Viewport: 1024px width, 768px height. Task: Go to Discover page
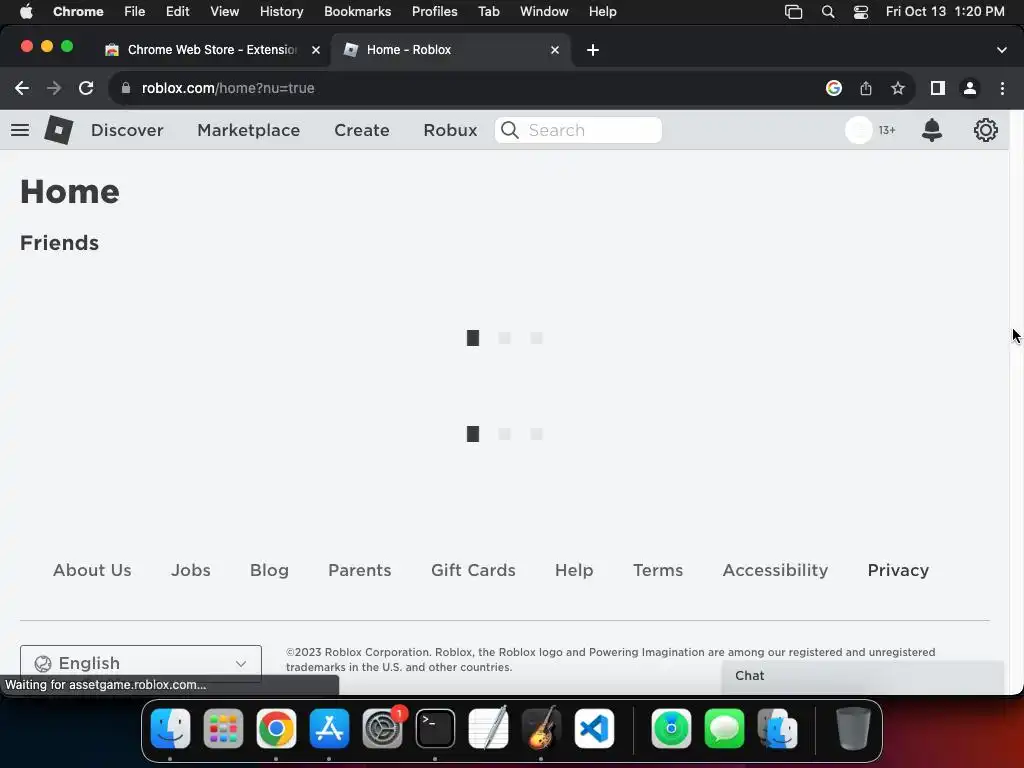(127, 130)
